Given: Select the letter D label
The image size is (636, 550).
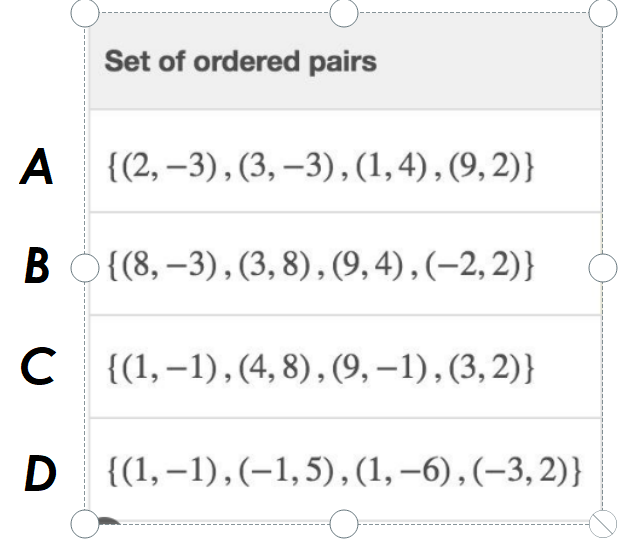Looking at the screenshot, I should click(x=38, y=473).
